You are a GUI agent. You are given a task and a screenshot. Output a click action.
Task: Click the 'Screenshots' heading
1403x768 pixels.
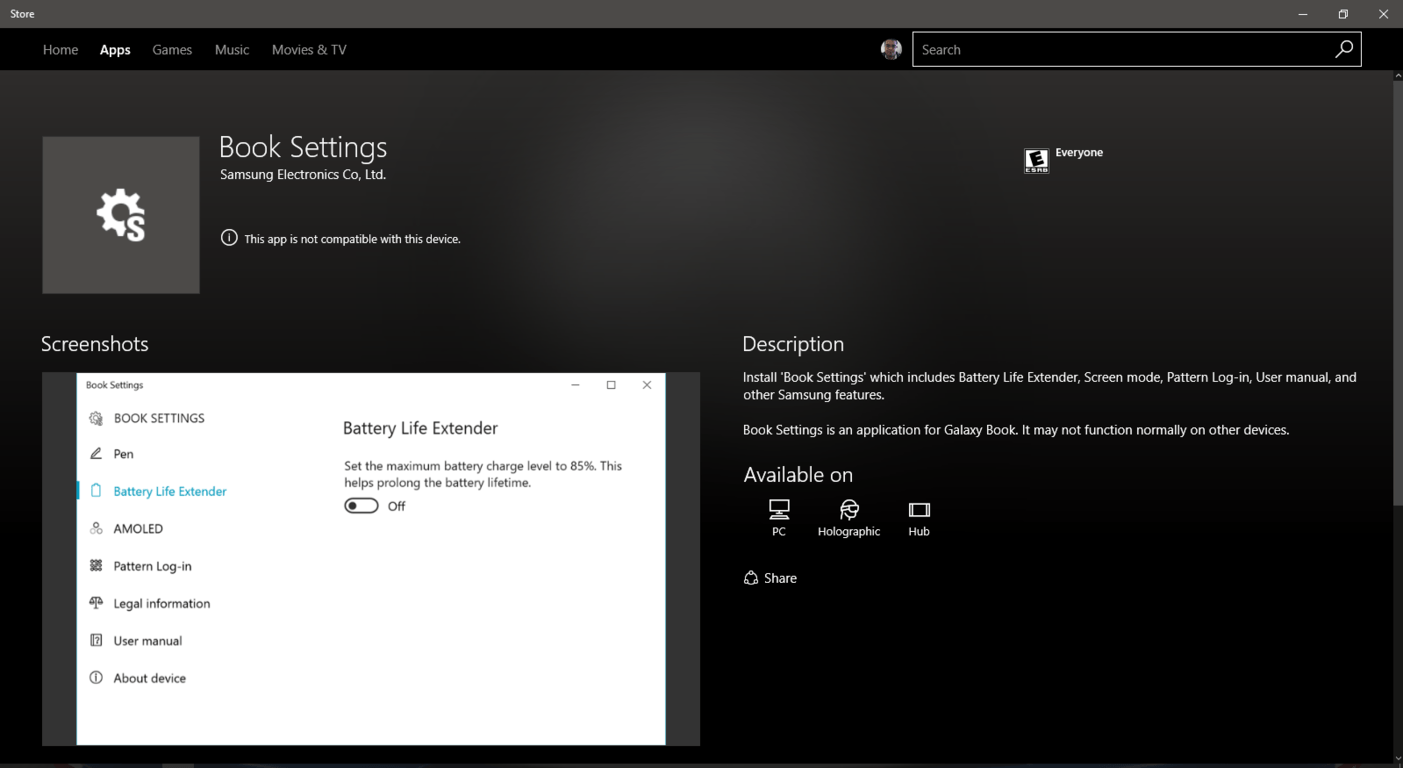95,344
